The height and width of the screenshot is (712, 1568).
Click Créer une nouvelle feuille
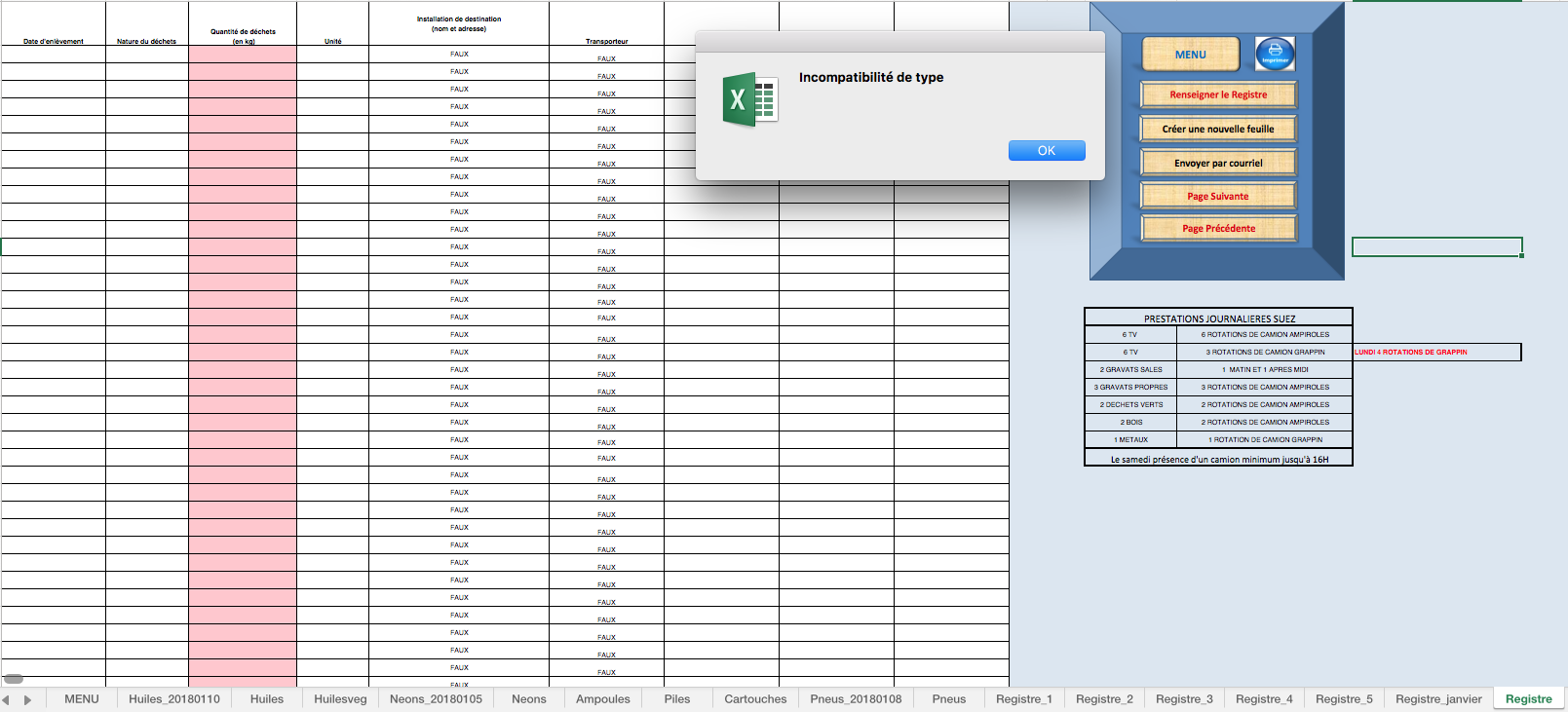tap(1218, 129)
